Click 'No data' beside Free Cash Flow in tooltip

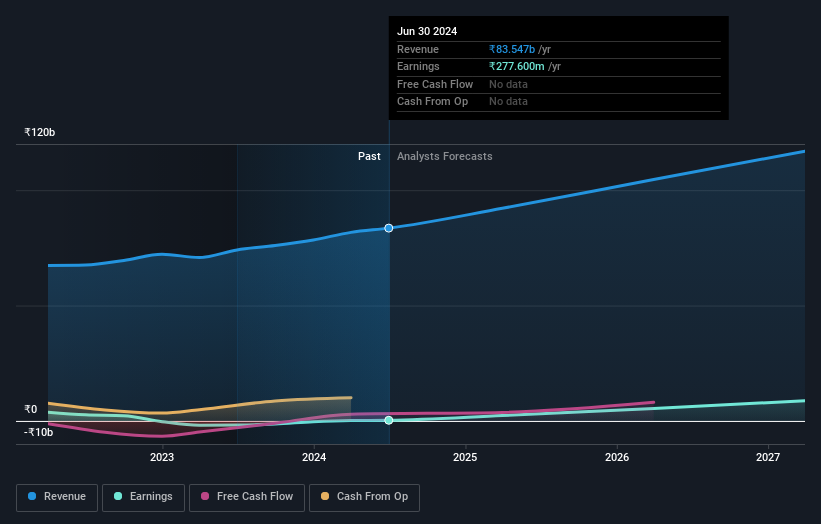pos(508,84)
